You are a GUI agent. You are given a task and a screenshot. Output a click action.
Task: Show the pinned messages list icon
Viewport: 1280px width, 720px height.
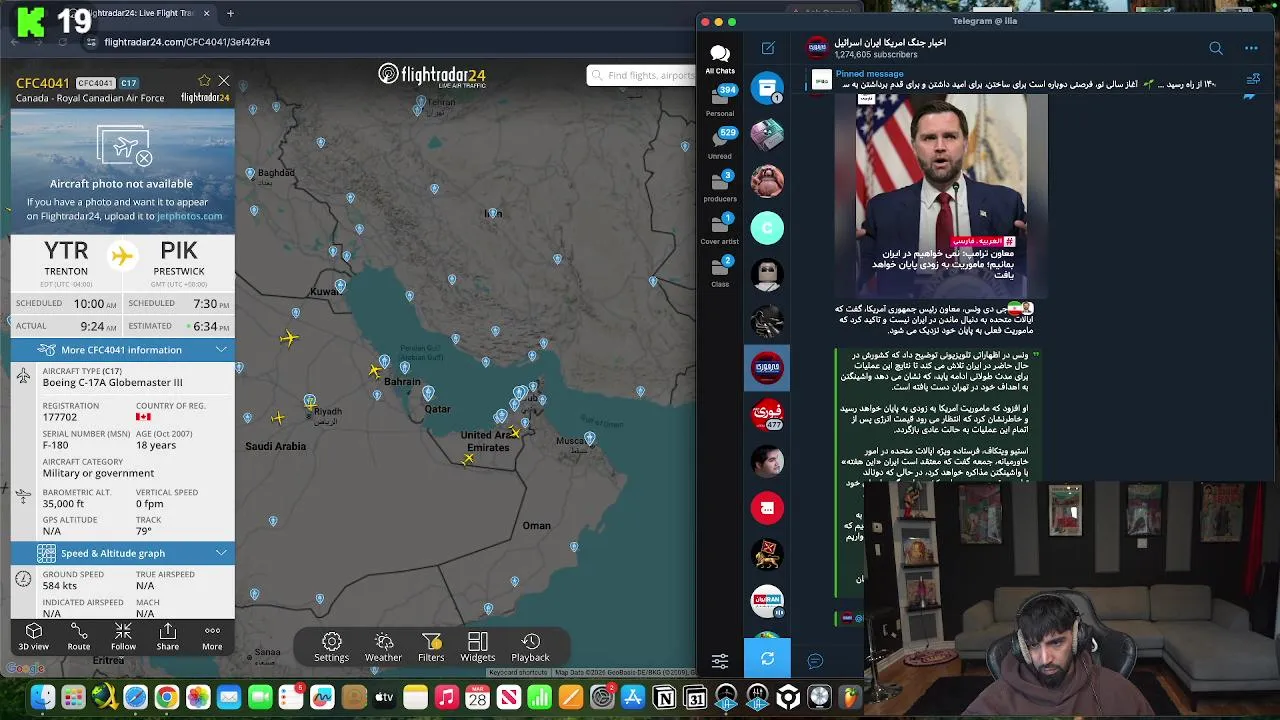[1253, 80]
